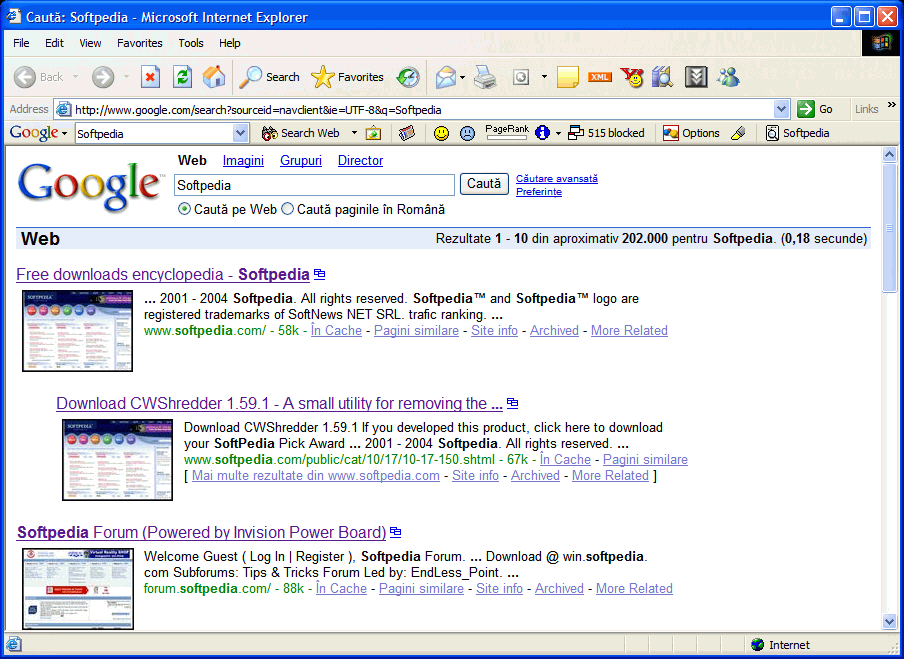Select the Caută pe Web radio button
This screenshot has height=659, width=904.
click(184, 209)
